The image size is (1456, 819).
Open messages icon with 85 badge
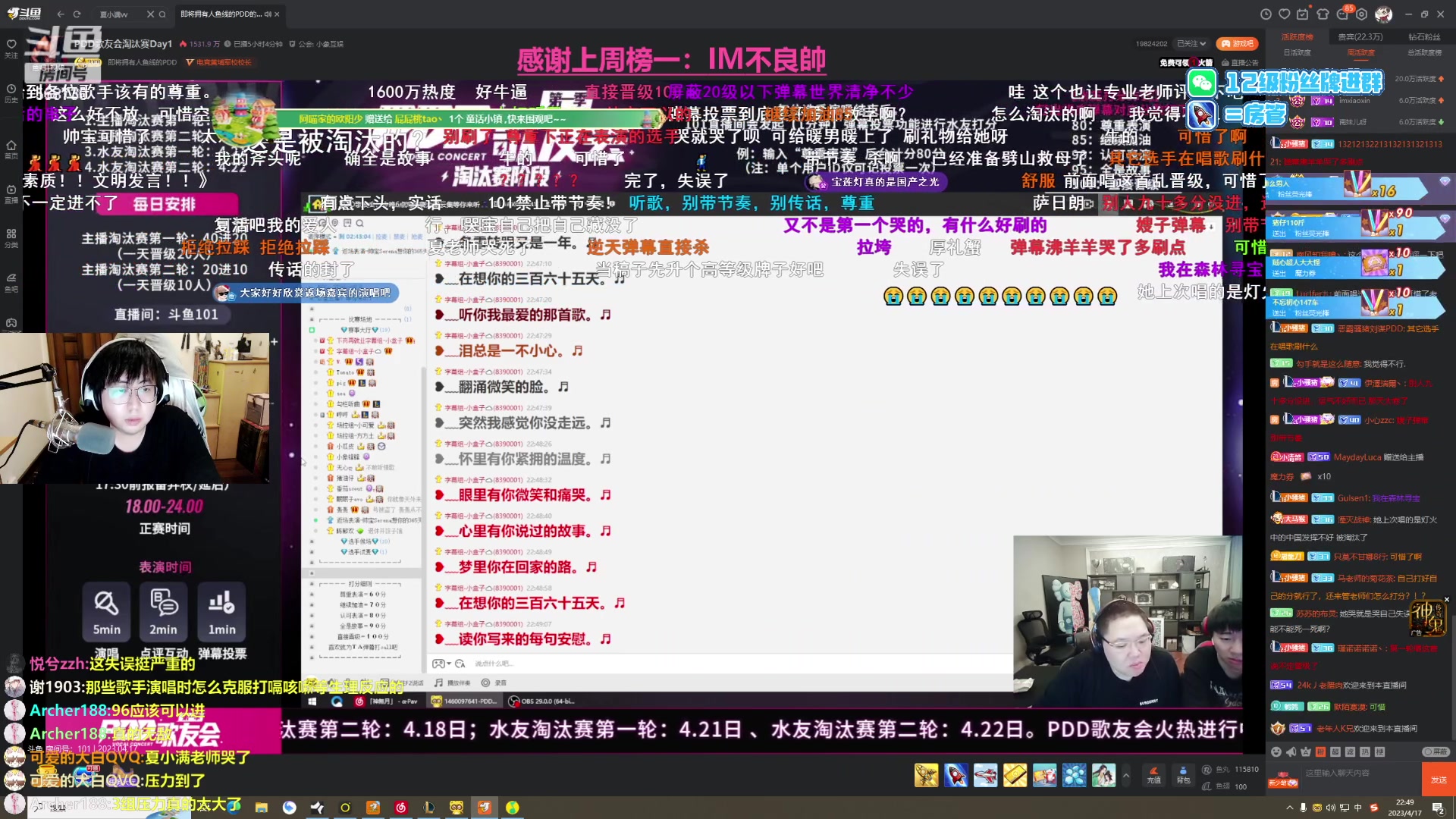[x=1344, y=14]
